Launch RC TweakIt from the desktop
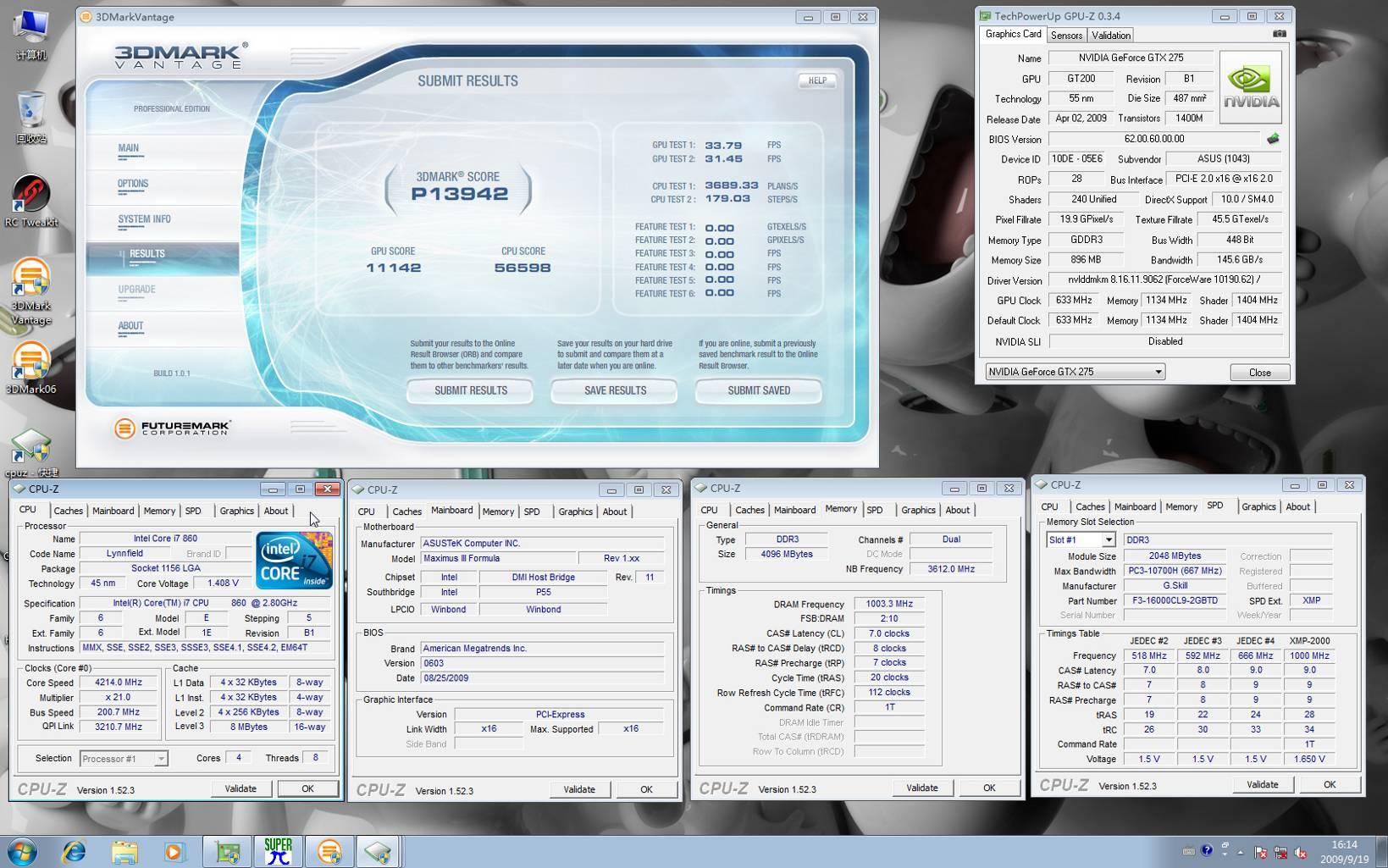The height and width of the screenshot is (868, 1388). pyautogui.click(x=31, y=202)
